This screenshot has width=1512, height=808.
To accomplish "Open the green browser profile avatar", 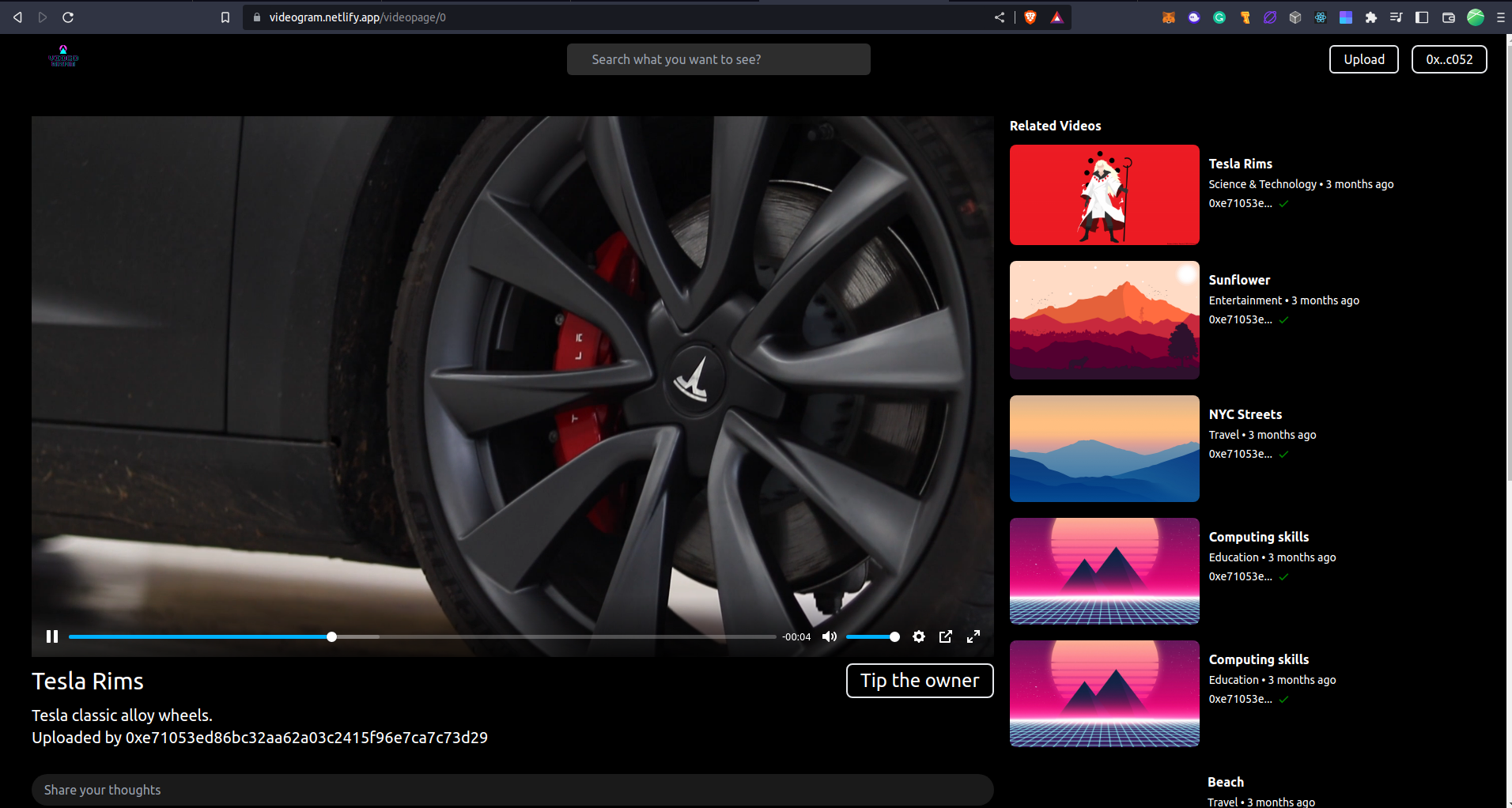I will [x=1476, y=17].
